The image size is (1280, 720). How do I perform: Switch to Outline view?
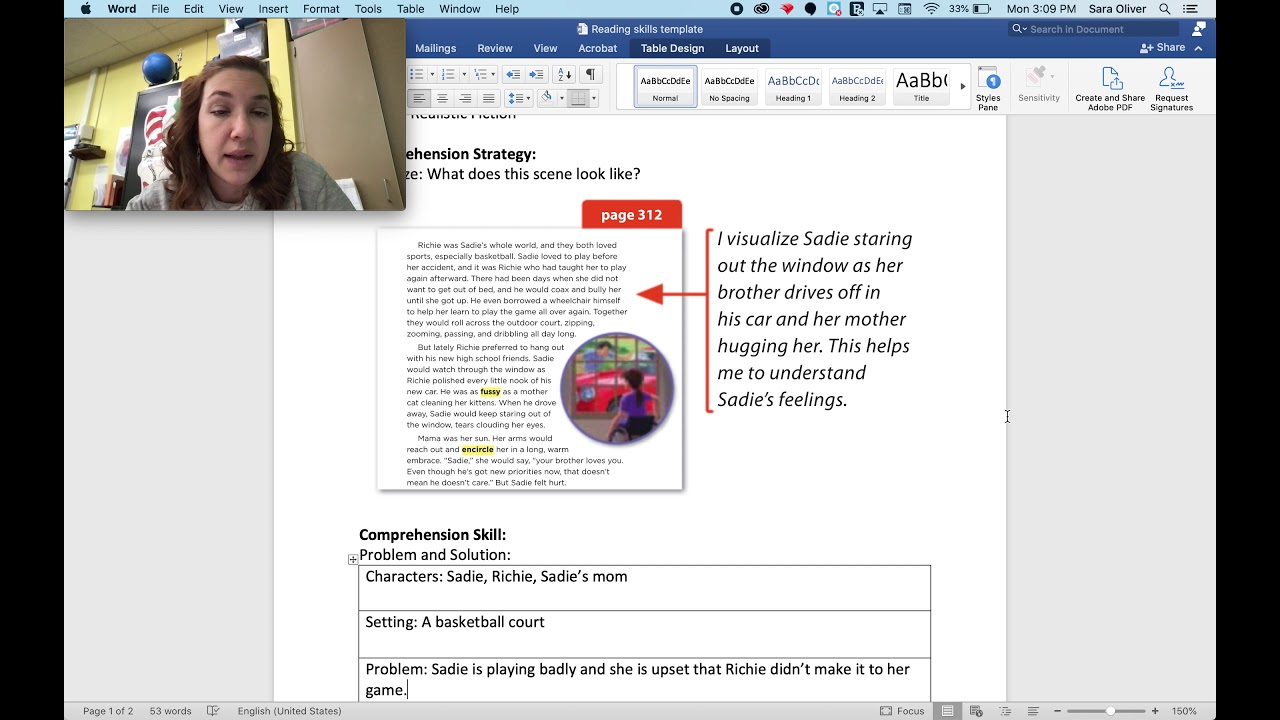click(x=1005, y=711)
